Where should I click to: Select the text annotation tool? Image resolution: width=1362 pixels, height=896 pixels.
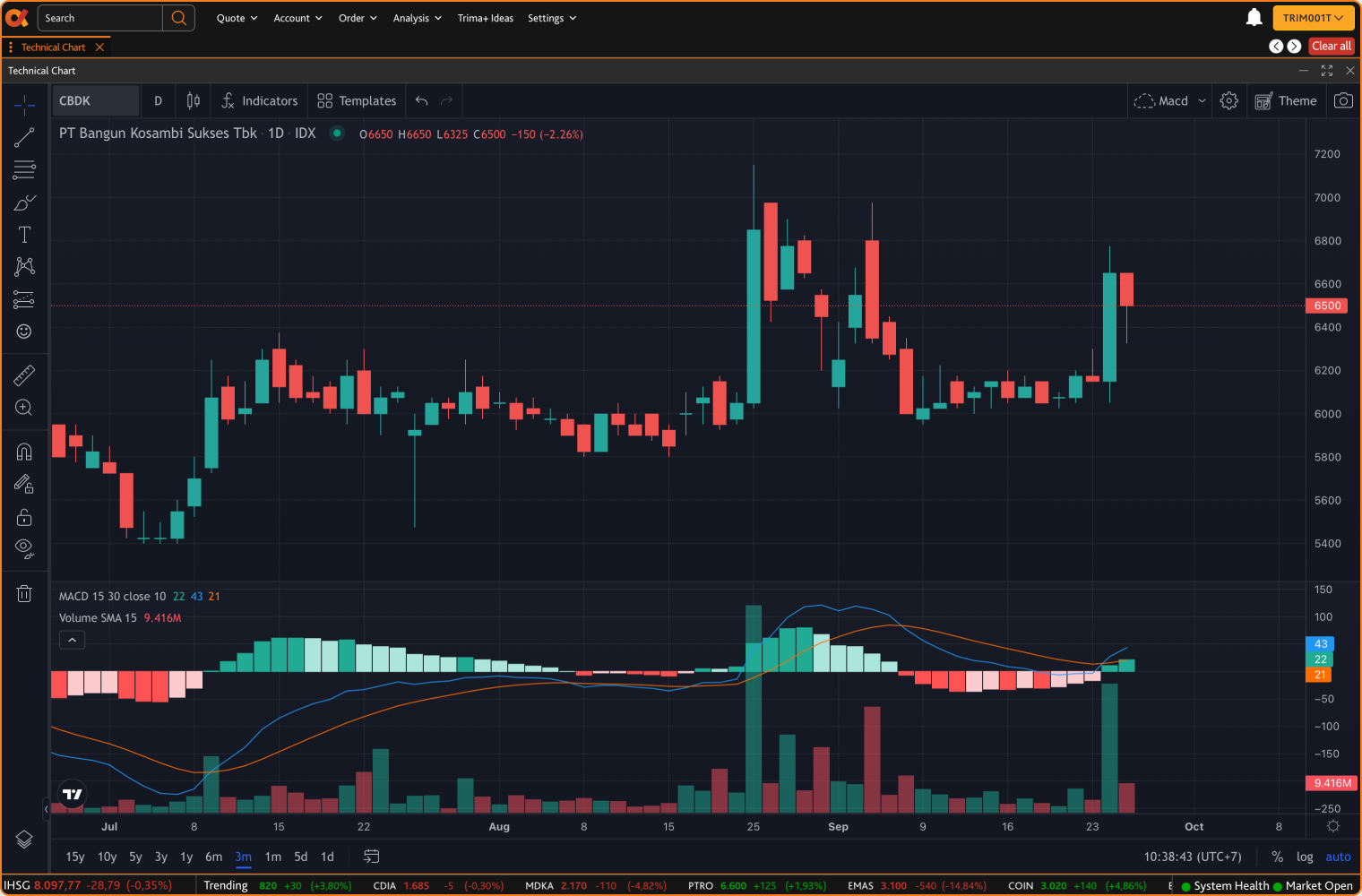(x=24, y=235)
